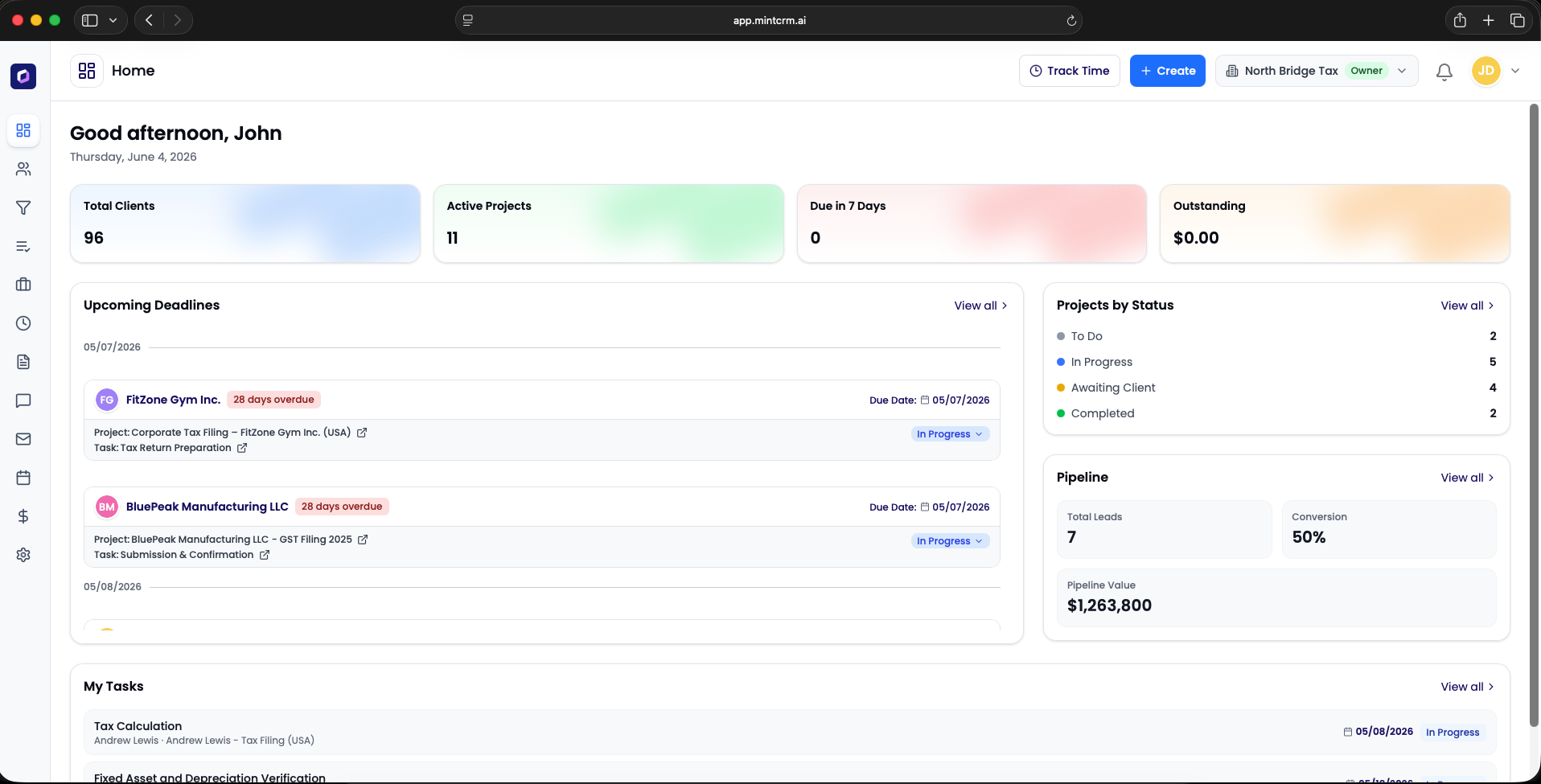Expand the JD user avatar menu chevron
Screen dimensions: 1541x784
pyautogui.click(x=1515, y=71)
